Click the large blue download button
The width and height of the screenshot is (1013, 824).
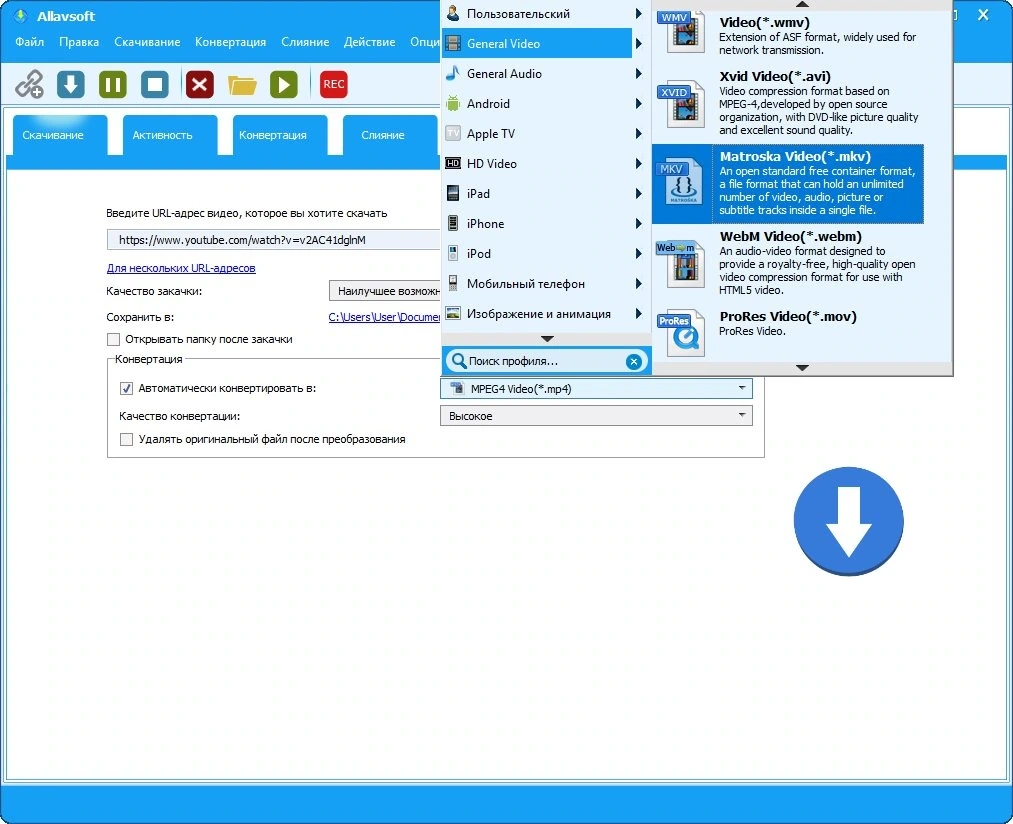point(848,521)
